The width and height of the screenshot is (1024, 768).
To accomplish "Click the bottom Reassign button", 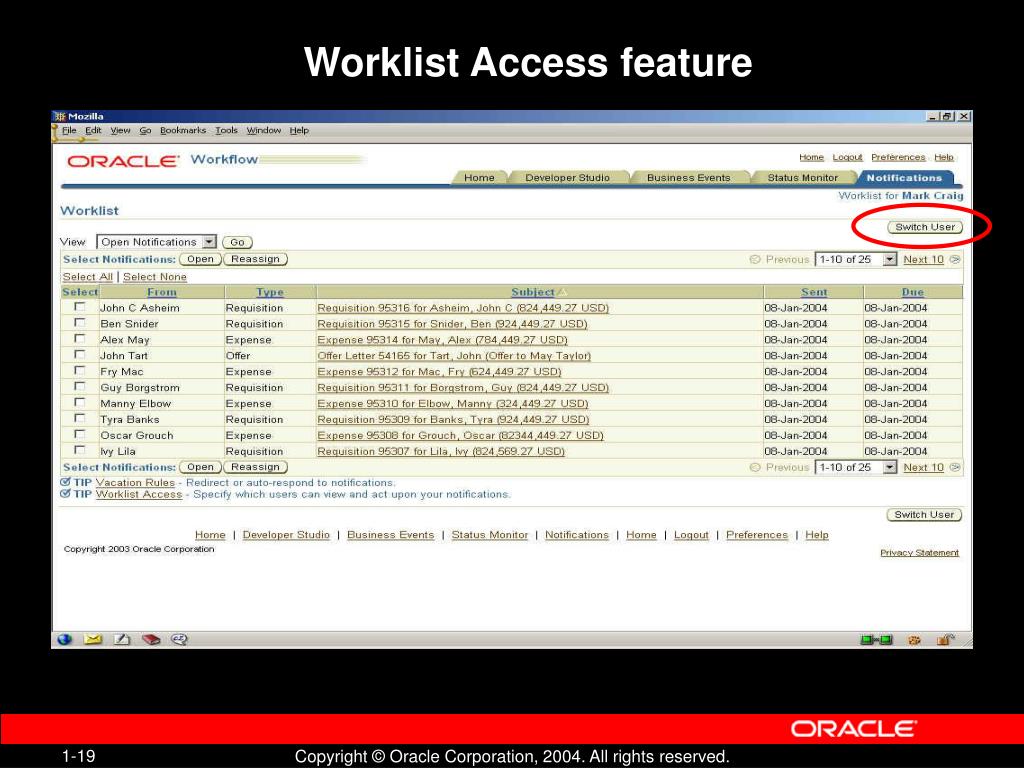I will coord(255,468).
